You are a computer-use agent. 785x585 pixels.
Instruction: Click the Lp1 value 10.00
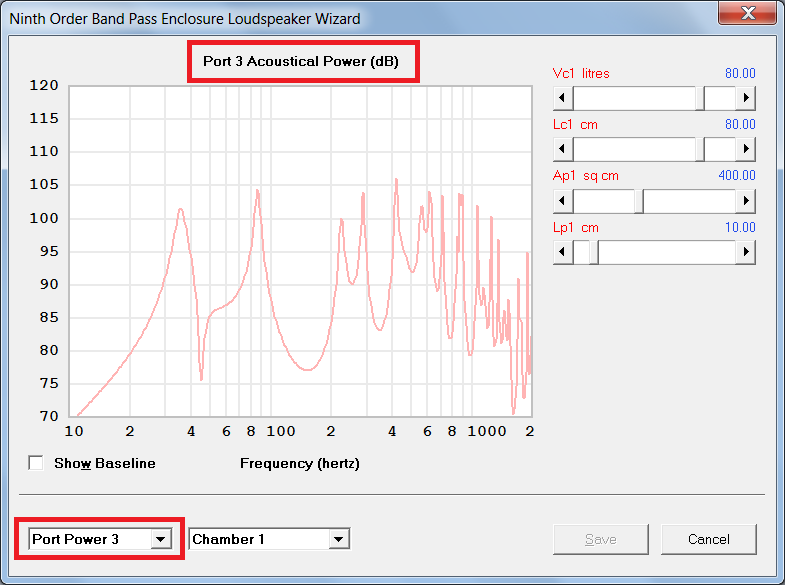[x=740, y=228]
